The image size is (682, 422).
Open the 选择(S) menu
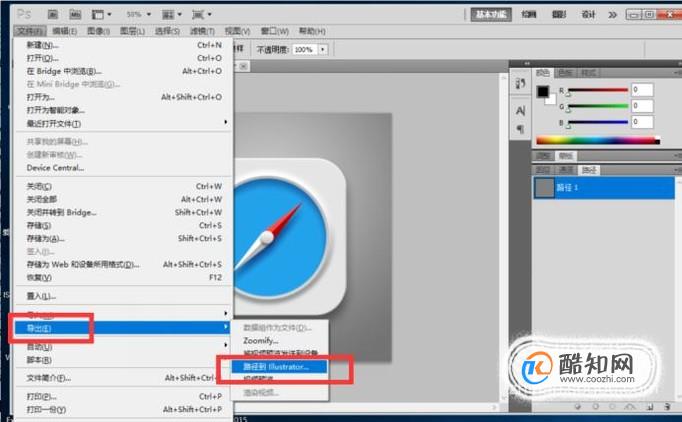pos(167,31)
